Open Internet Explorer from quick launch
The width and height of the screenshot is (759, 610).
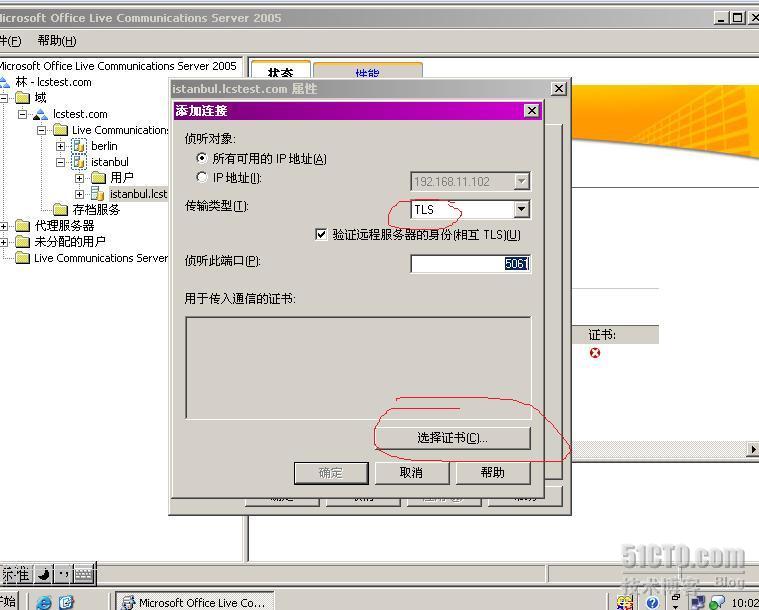[44, 602]
